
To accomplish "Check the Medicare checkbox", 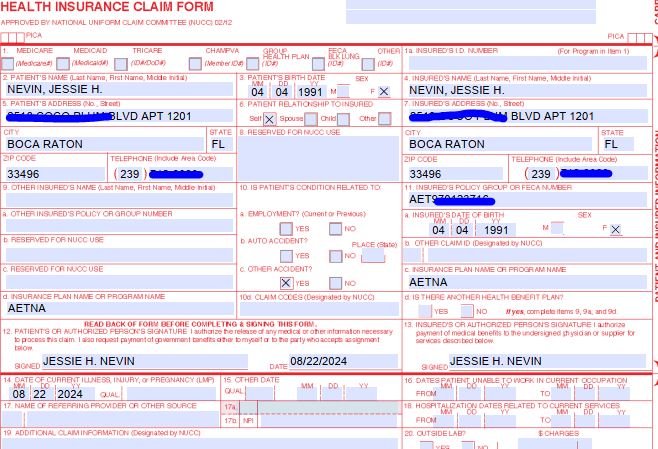I will tap(8, 64).
